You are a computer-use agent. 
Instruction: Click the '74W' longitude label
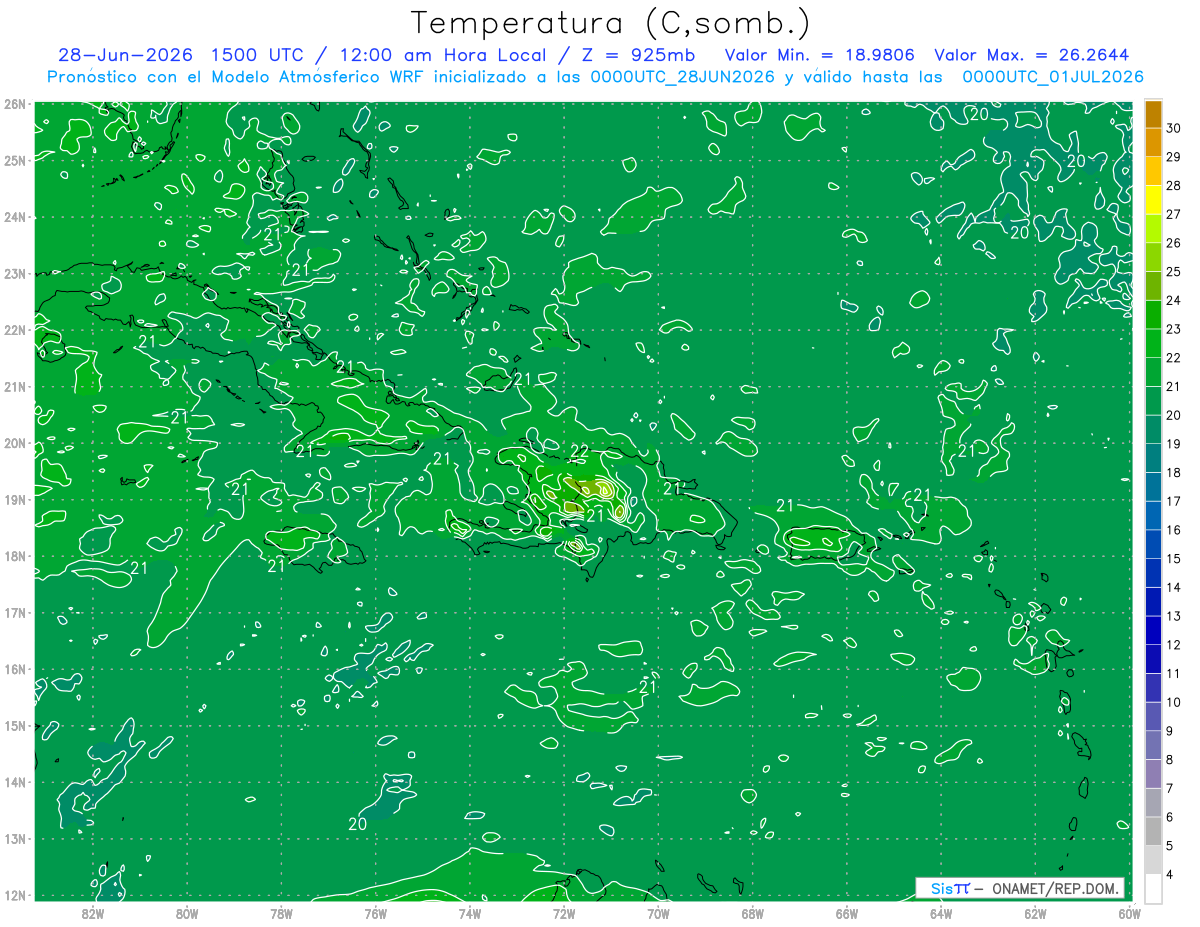470,914
